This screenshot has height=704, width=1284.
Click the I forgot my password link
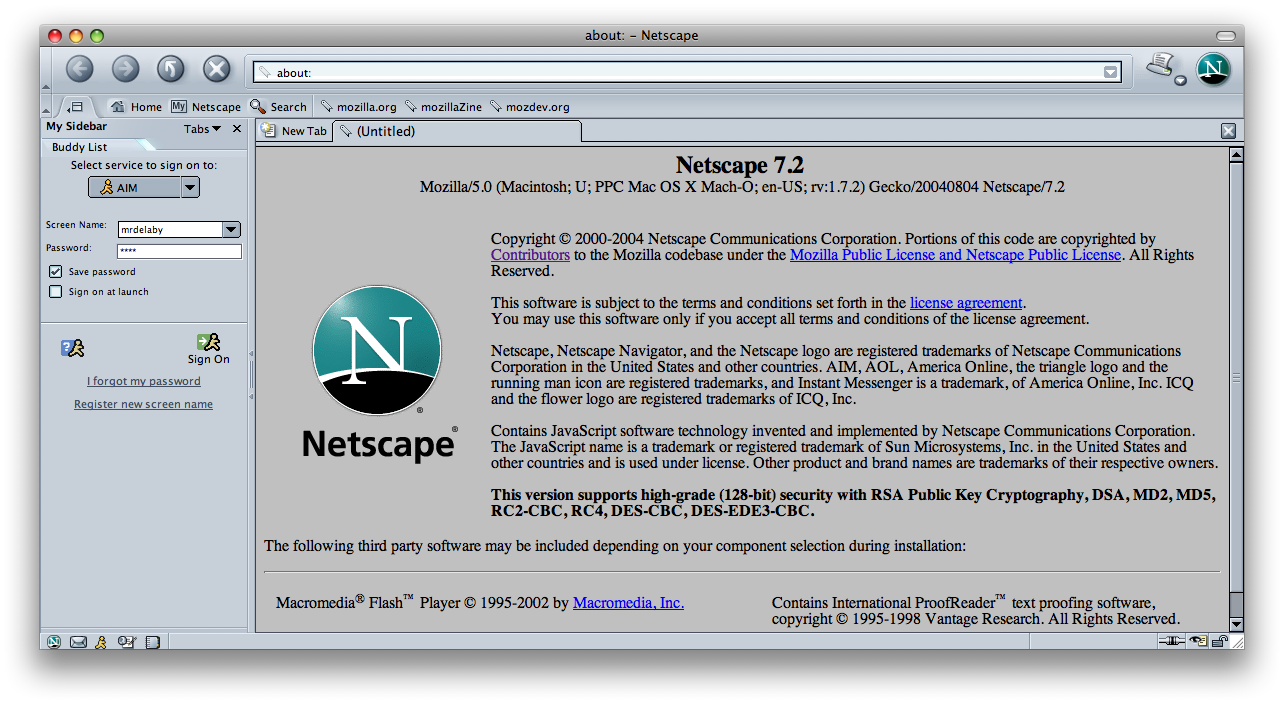(144, 381)
